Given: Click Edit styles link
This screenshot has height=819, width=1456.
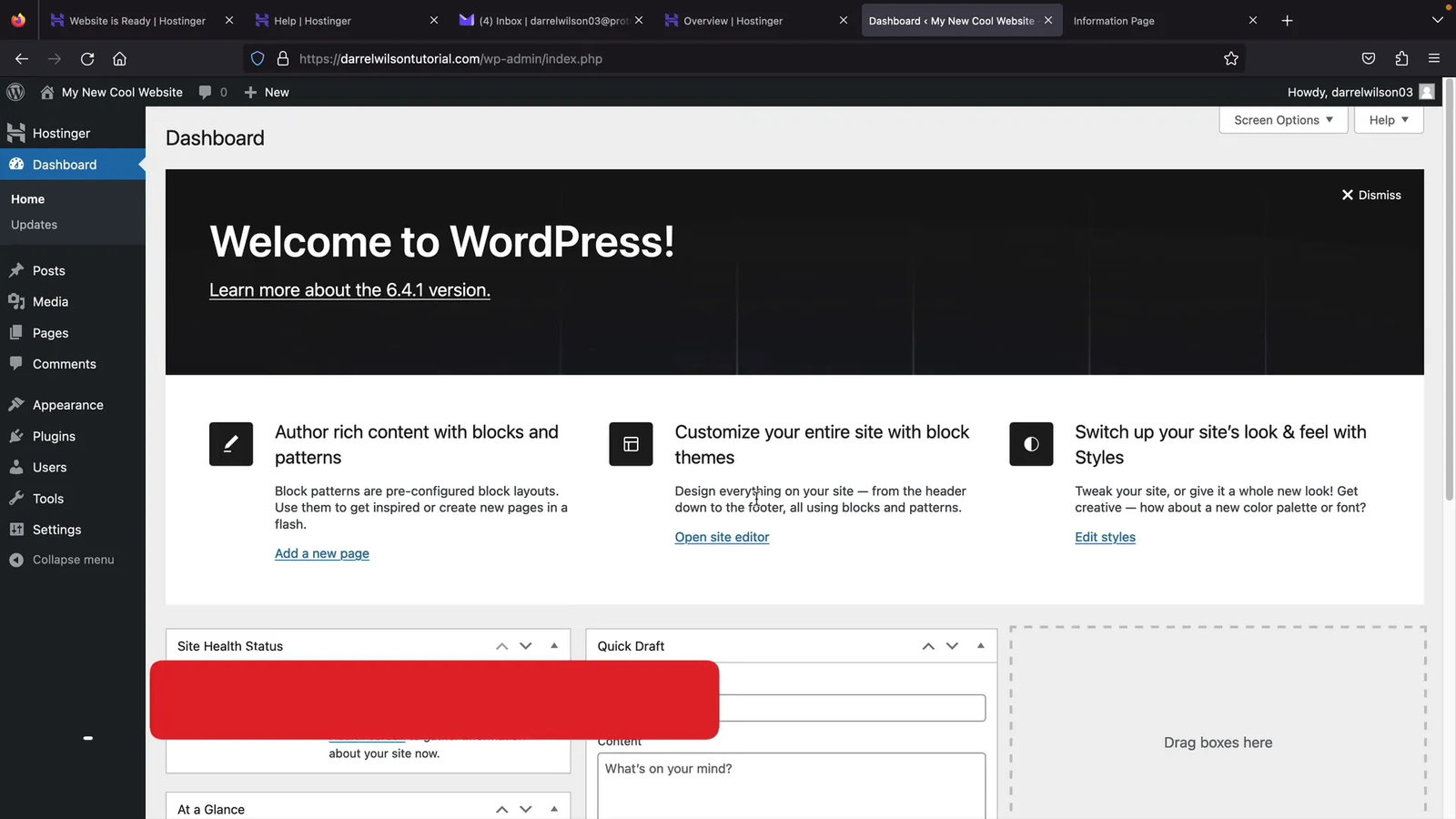Looking at the screenshot, I should (1105, 537).
